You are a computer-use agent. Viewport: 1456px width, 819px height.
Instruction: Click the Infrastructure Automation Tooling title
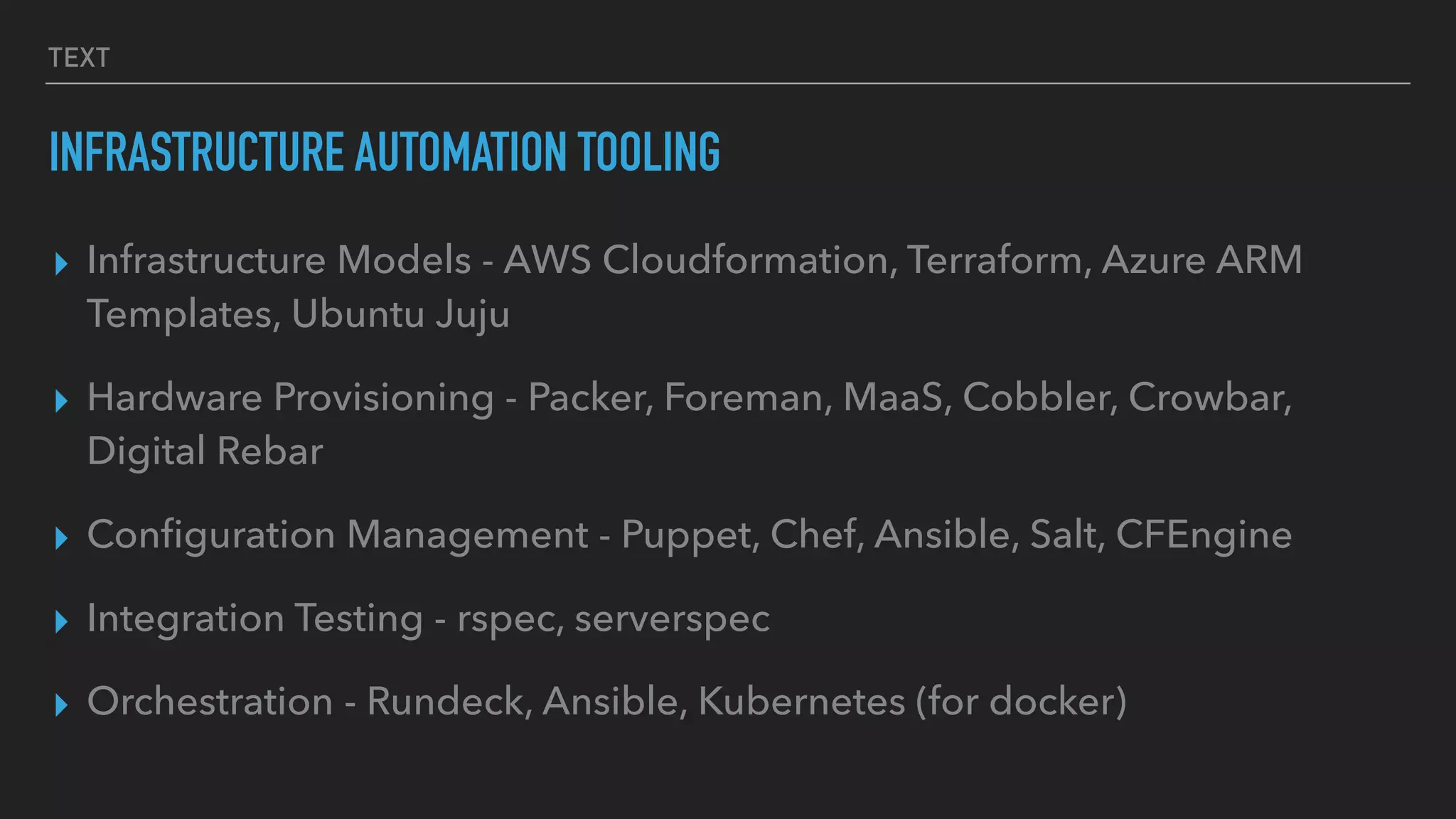tap(385, 151)
